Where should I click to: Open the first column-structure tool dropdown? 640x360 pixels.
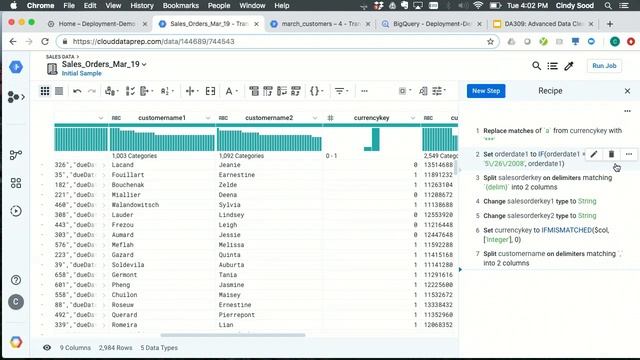111,91
